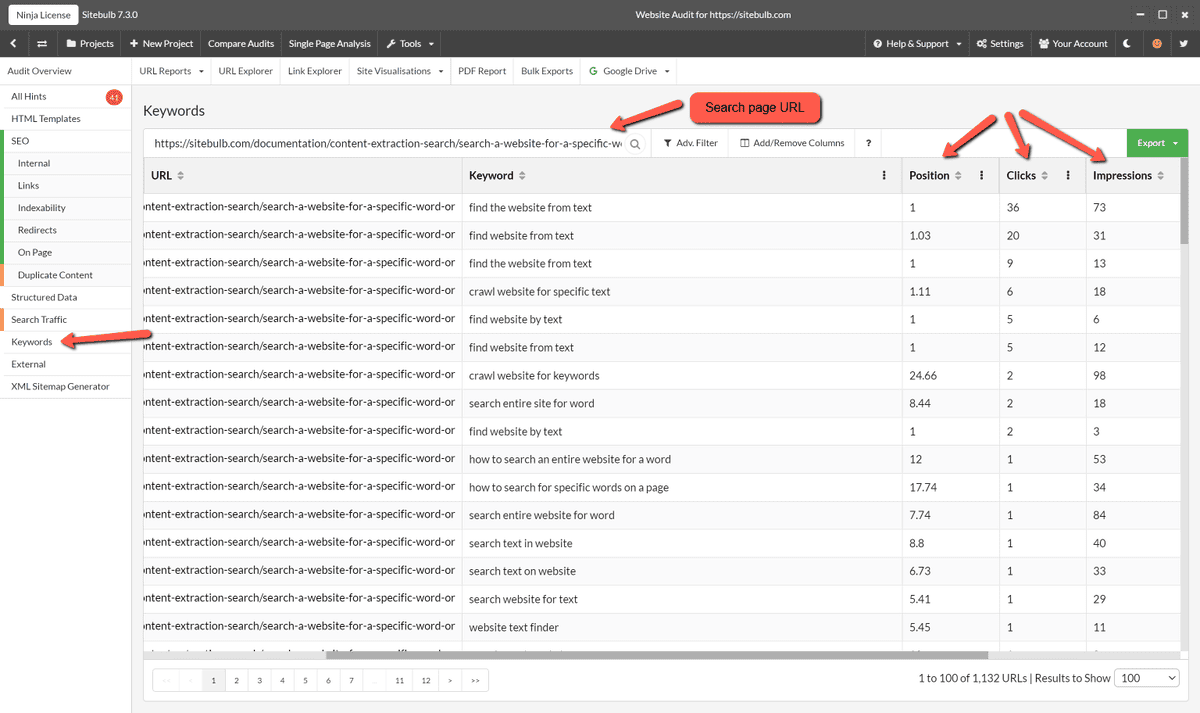Click the magnifier search icon
The height and width of the screenshot is (713, 1200).
coord(635,144)
